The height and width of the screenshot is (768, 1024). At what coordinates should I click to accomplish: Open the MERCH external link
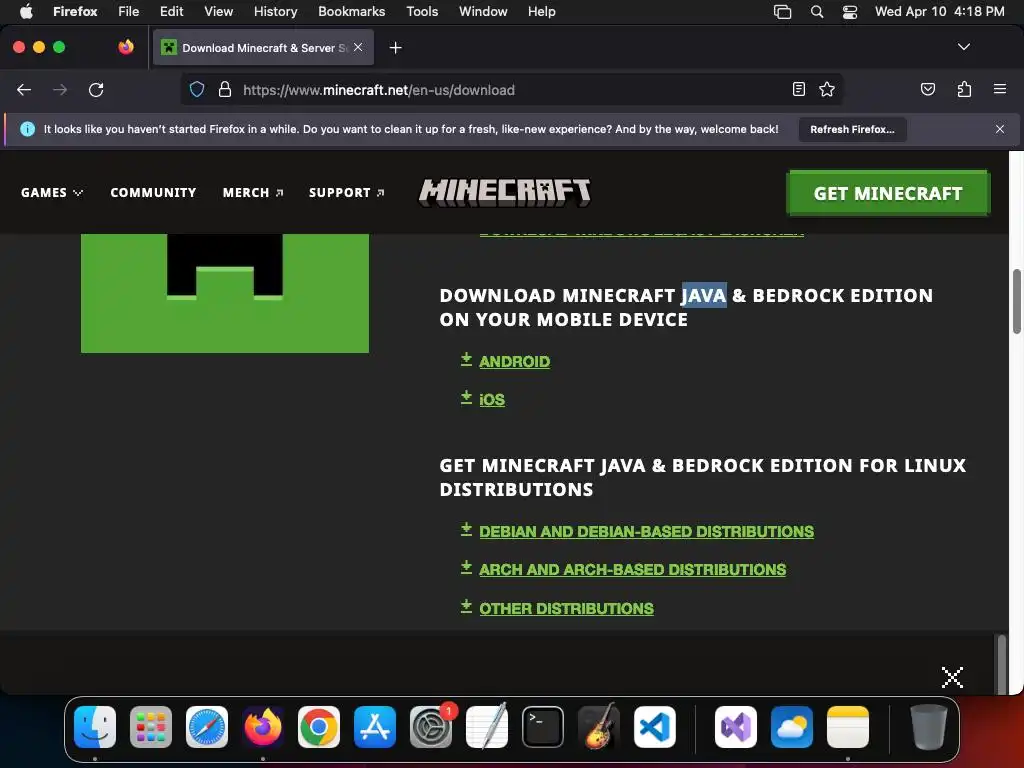253,193
